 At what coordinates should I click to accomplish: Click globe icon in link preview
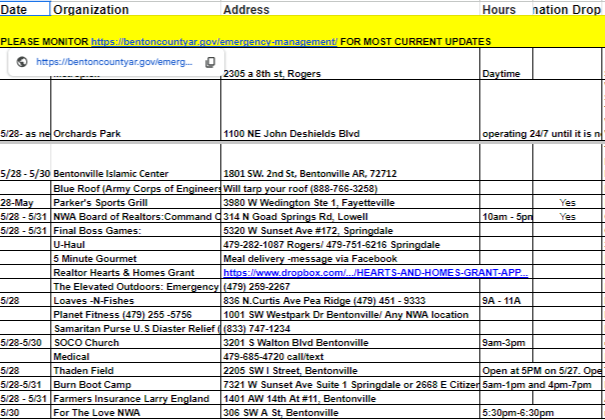pyautogui.click(x=22, y=62)
